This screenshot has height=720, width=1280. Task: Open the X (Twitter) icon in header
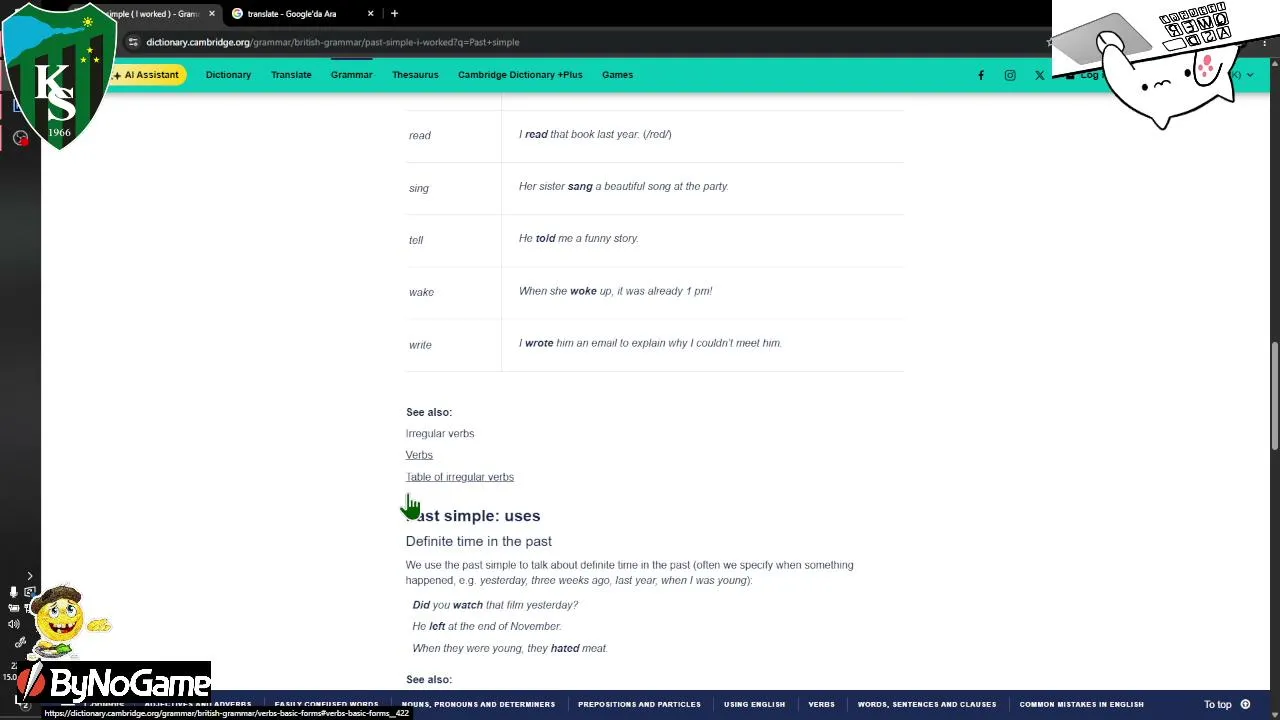coord(1039,75)
